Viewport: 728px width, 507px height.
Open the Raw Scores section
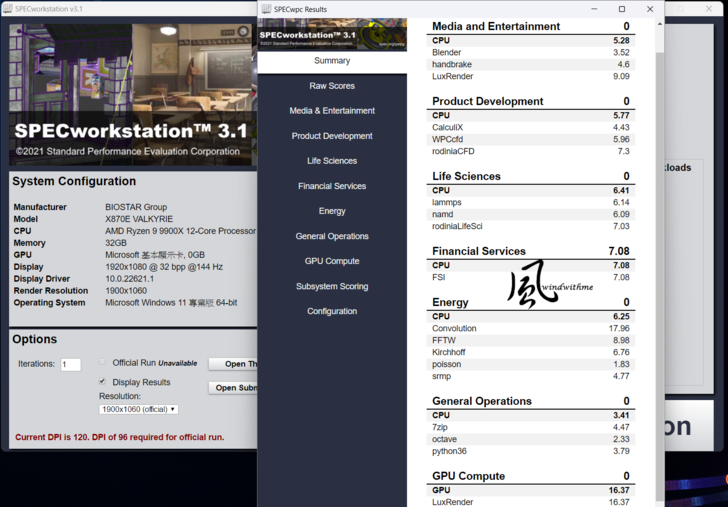click(332, 86)
